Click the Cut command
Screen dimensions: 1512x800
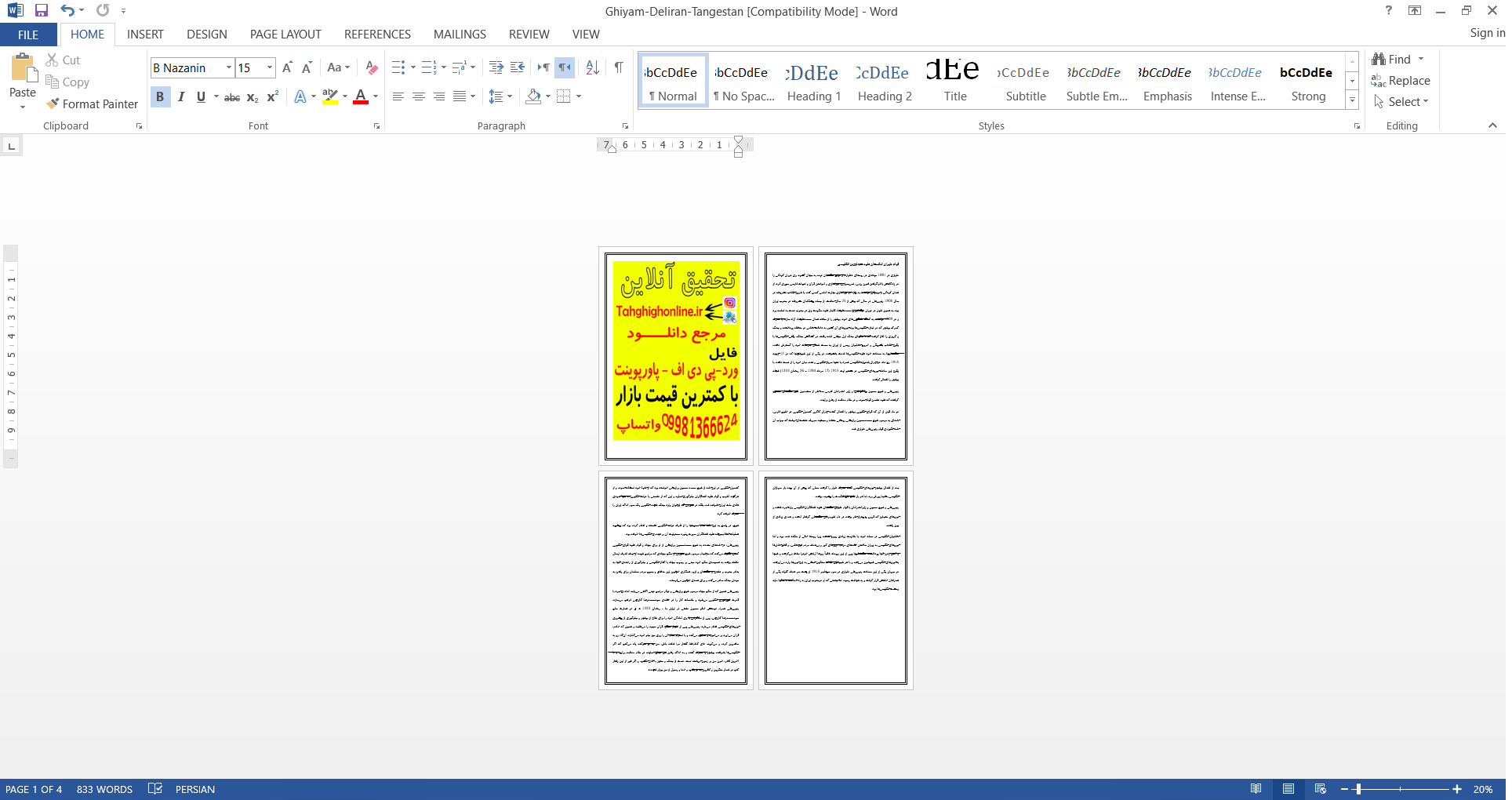pos(63,60)
